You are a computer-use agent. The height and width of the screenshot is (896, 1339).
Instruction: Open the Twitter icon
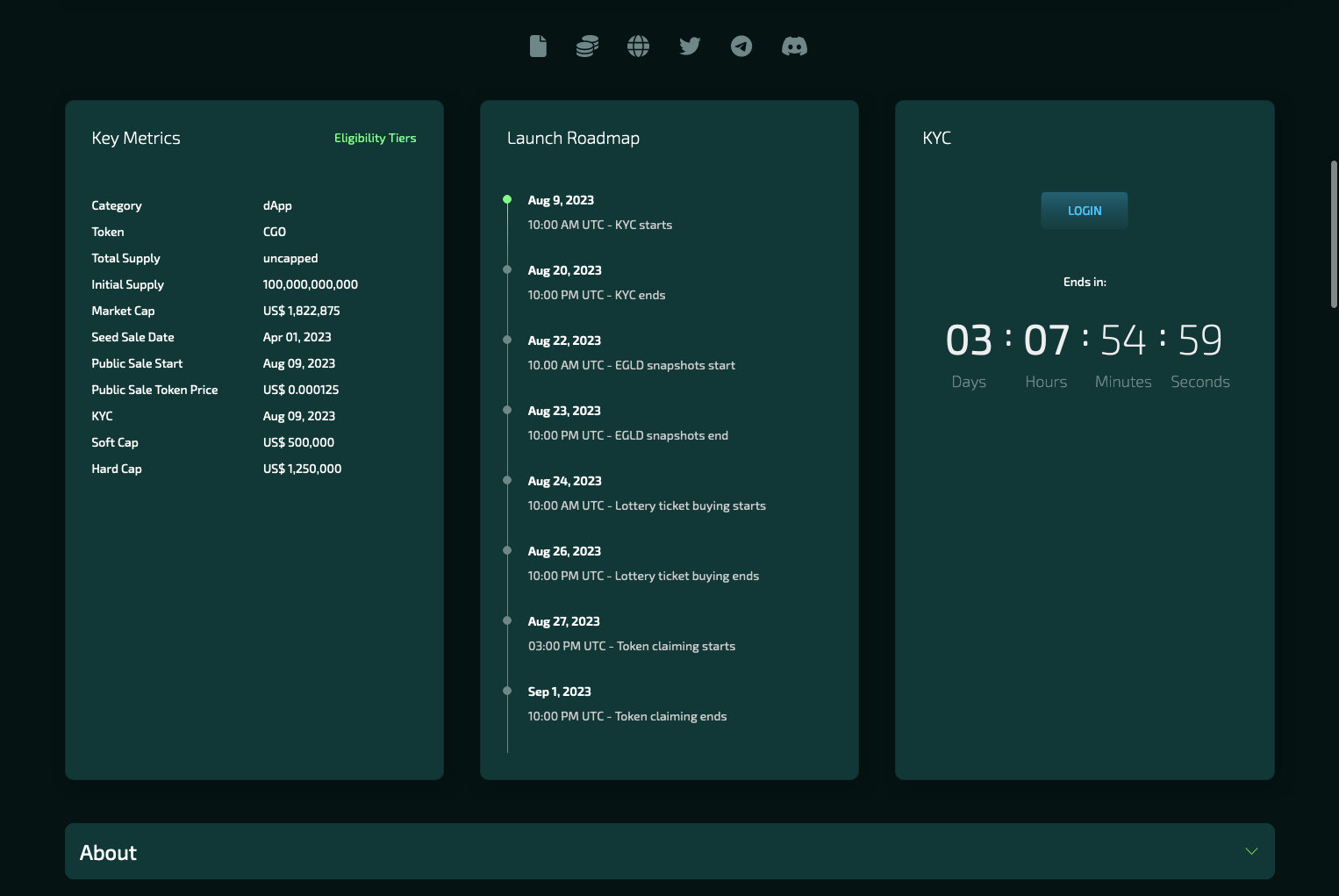click(690, 46)
